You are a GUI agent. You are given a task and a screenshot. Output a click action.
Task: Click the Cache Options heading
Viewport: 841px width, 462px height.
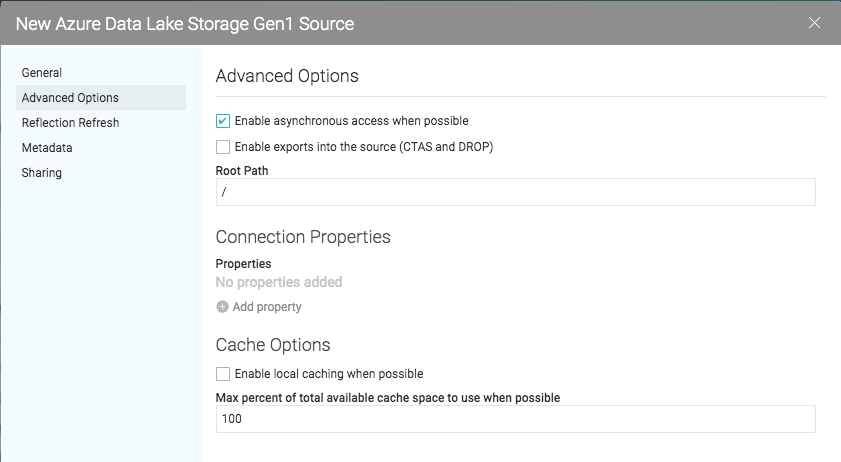point(273,345)
